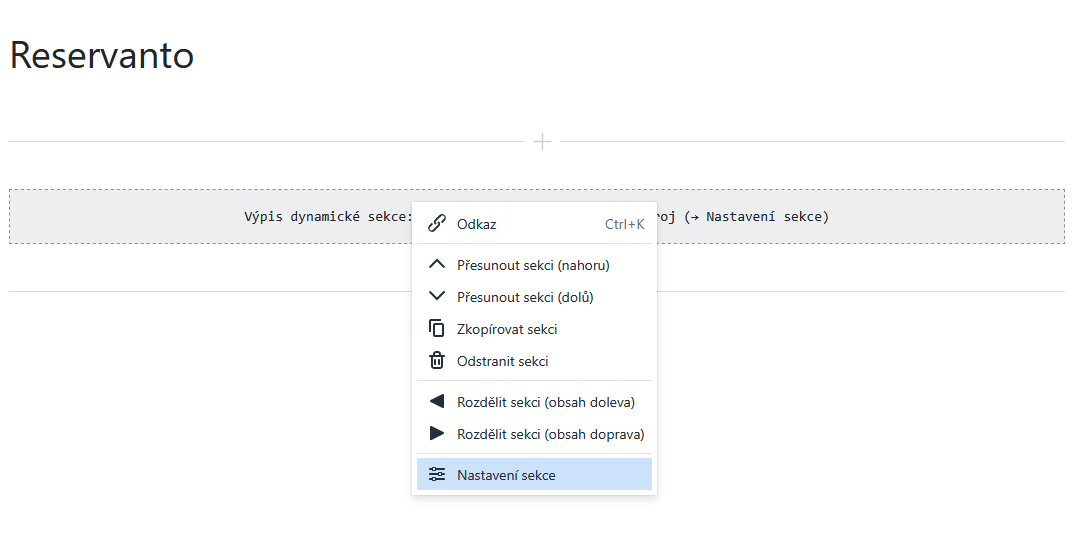Click the right-pointing triangle split icon
Image resolution: width=1072 pixels, height=554 pixels.
coord(436,434)
